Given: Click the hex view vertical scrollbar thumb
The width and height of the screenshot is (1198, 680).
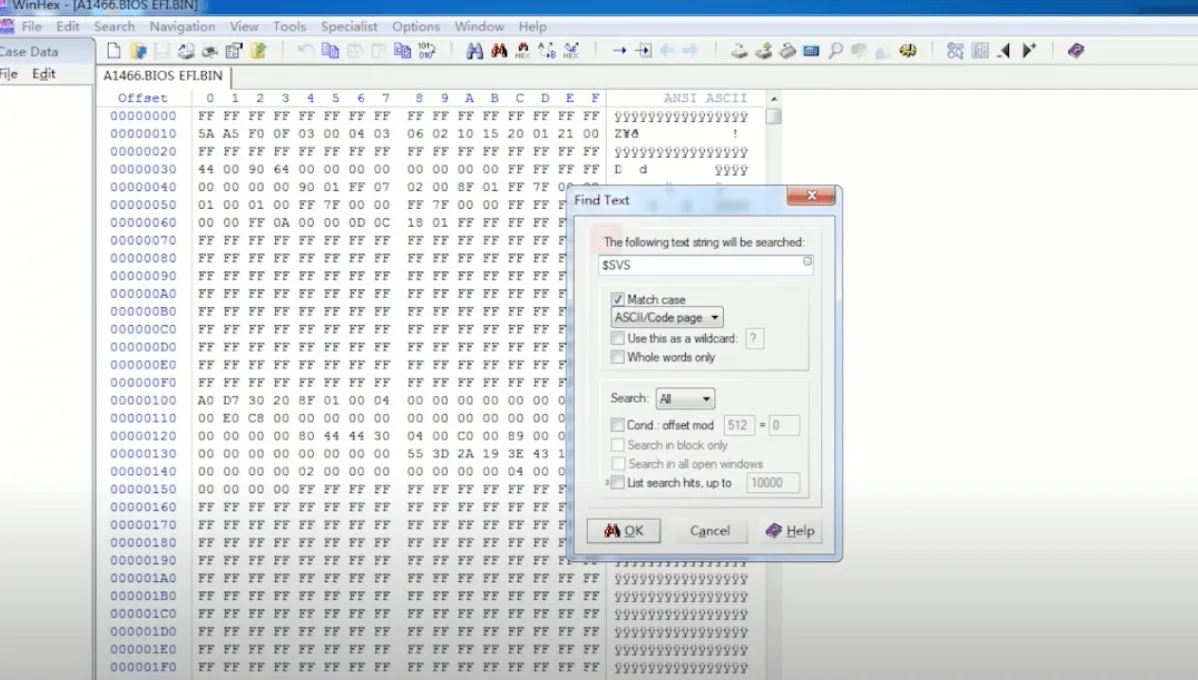Looking at the screenshot, I should tap(773, 116).
